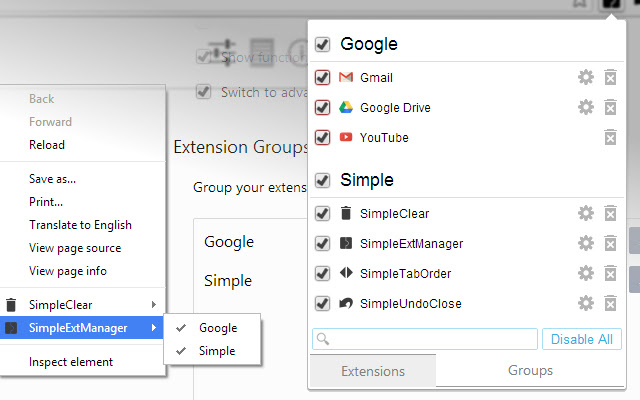Toggle the Google group checkbox
The height and width of the screenshot is (400, 640).
[x=323, y=44]
